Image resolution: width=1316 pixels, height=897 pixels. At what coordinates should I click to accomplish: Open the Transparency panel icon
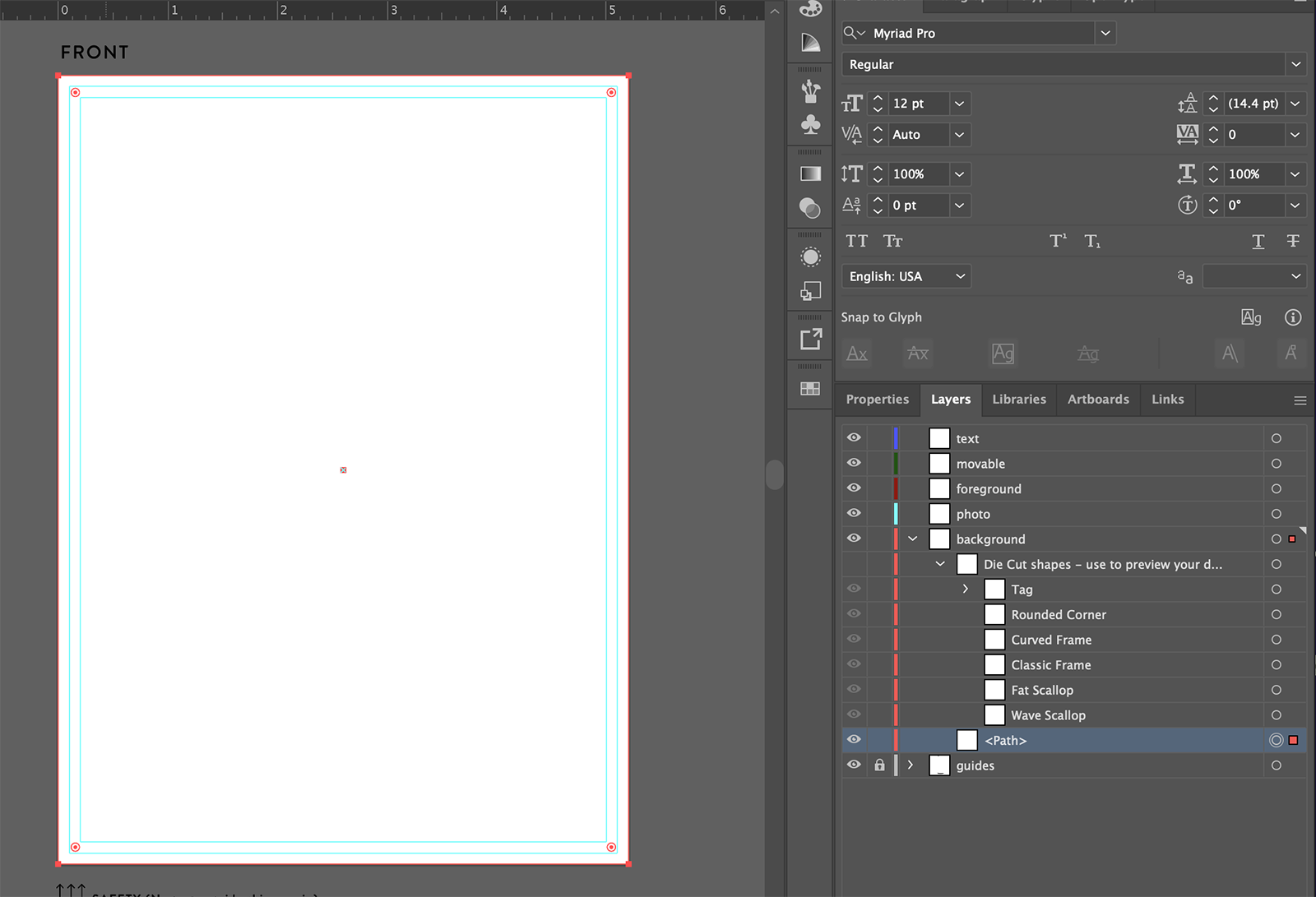coord(810,208)
